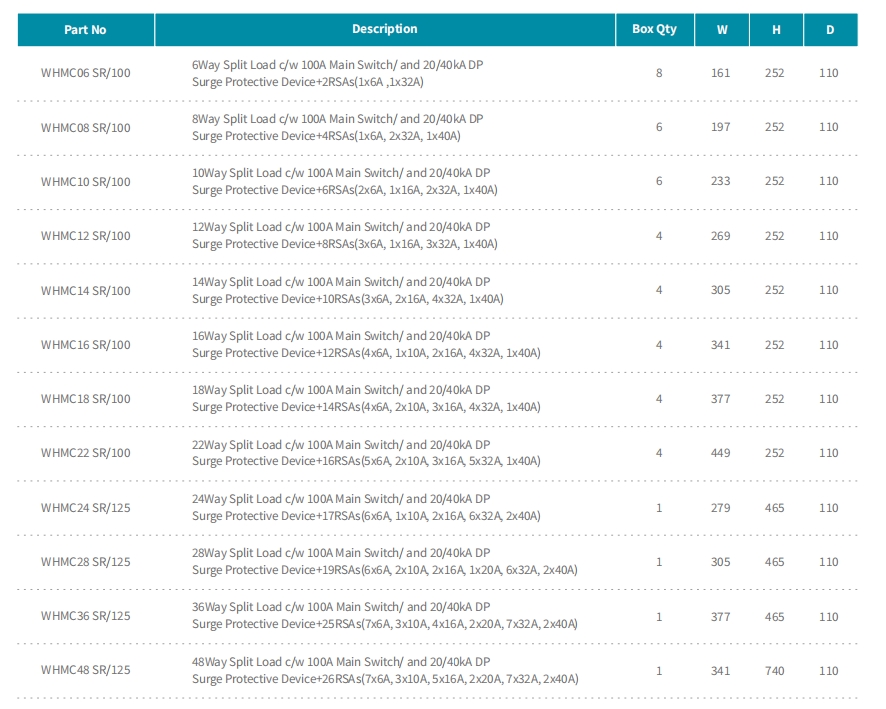Screen dimensions: 886x709
Task: Click box quantity 4 for WHMC22
Action: tap(659, 453)
